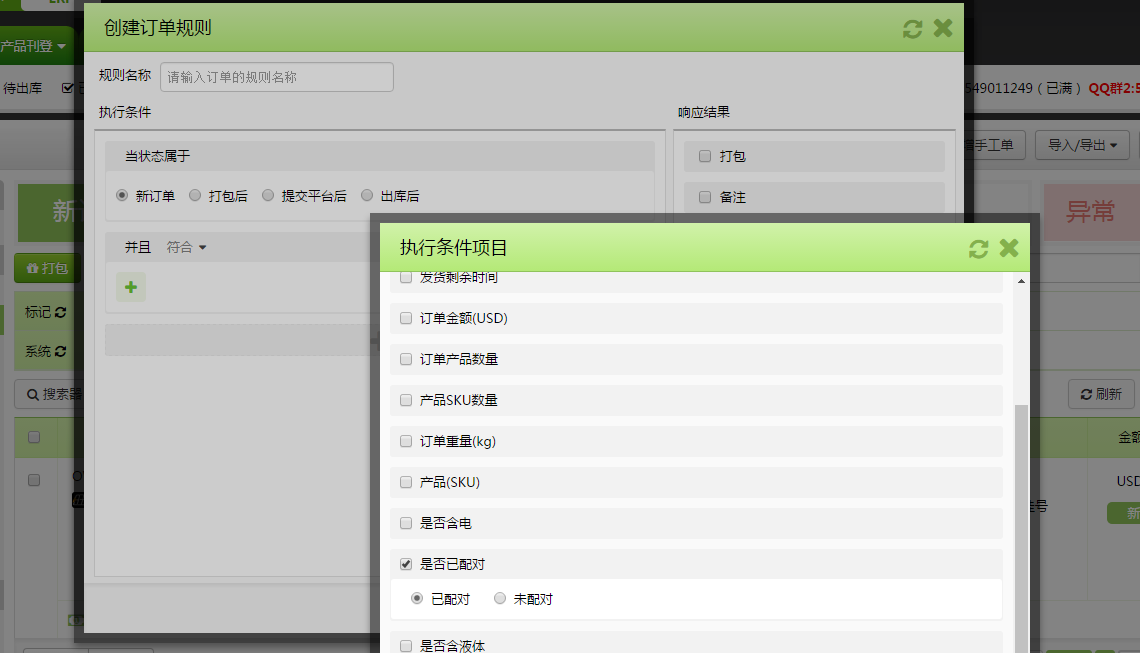The width and height of the screenshot is (1140, 653).
Task: Check 备注 under 响应结果
Action: click(x=705, y=197)
